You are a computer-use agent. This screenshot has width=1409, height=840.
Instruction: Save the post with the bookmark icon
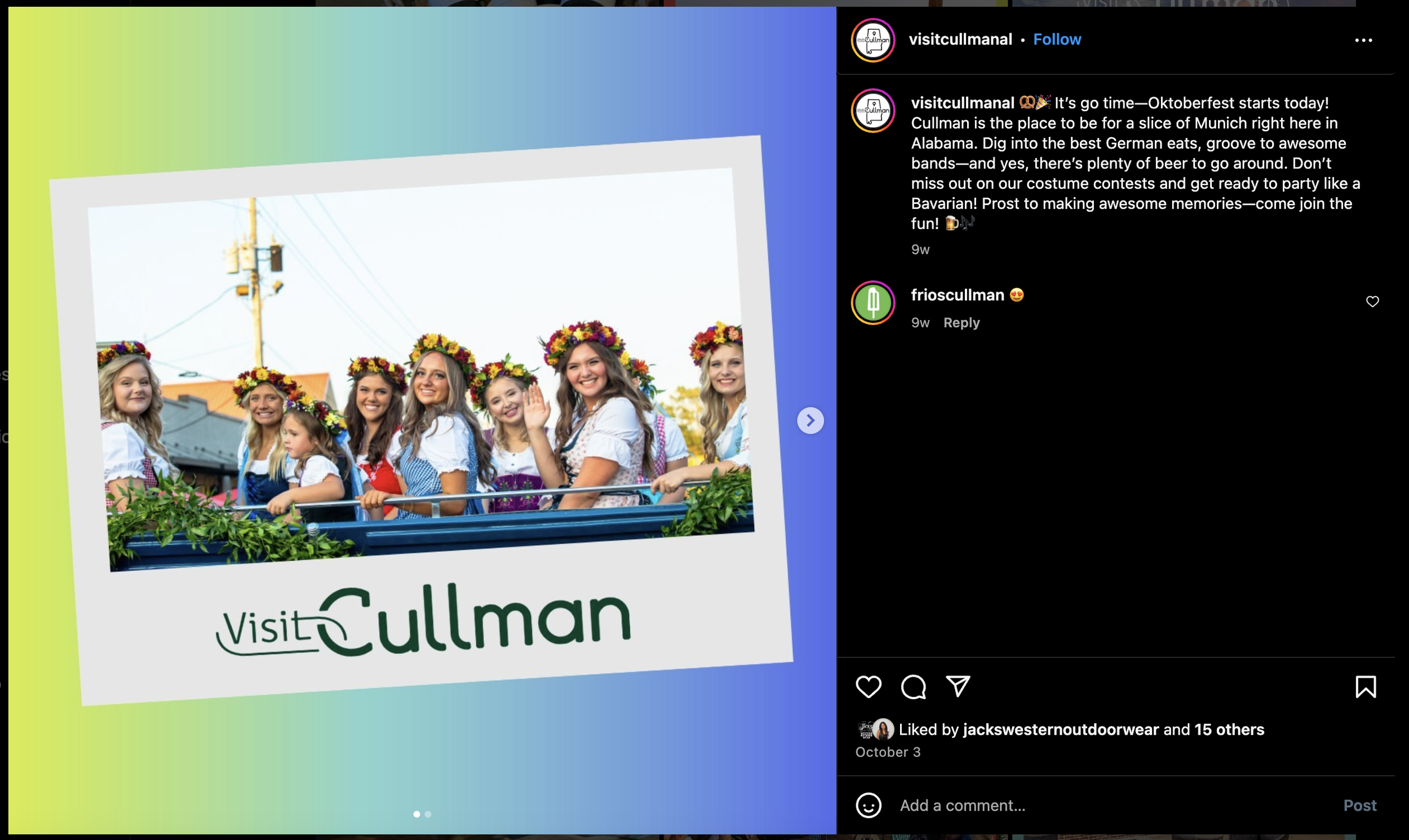pos(1366,687)
